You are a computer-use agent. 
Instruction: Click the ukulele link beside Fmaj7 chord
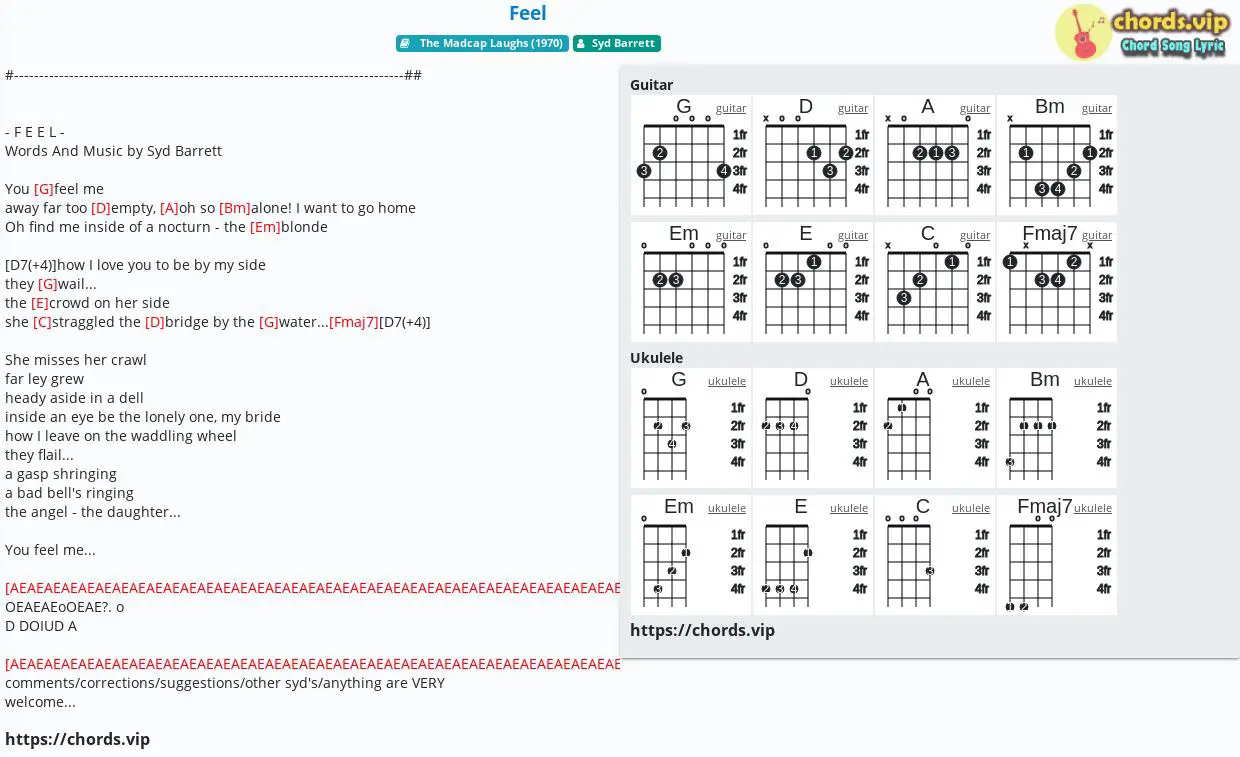tap(1093, 508)
